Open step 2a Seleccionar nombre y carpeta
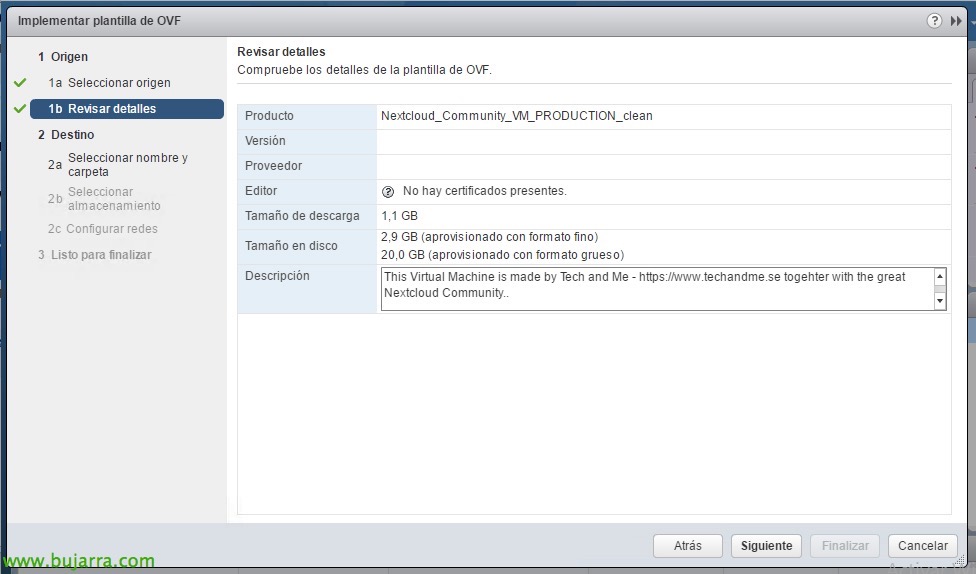This screenshot has height=574, width=976. tap(118, 165)
